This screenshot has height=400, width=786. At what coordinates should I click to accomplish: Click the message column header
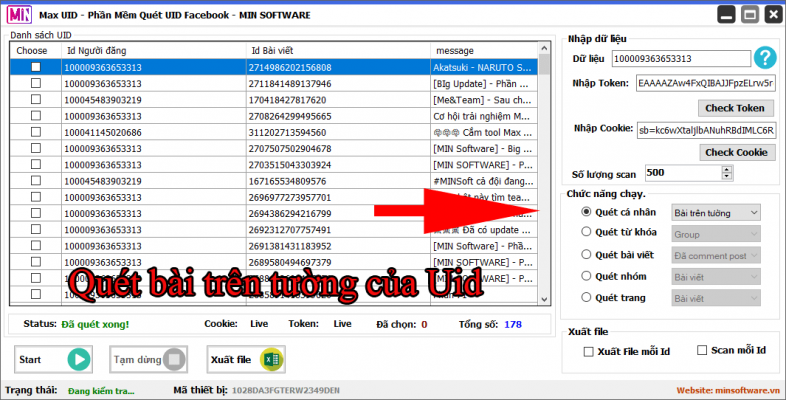[485, 50]
